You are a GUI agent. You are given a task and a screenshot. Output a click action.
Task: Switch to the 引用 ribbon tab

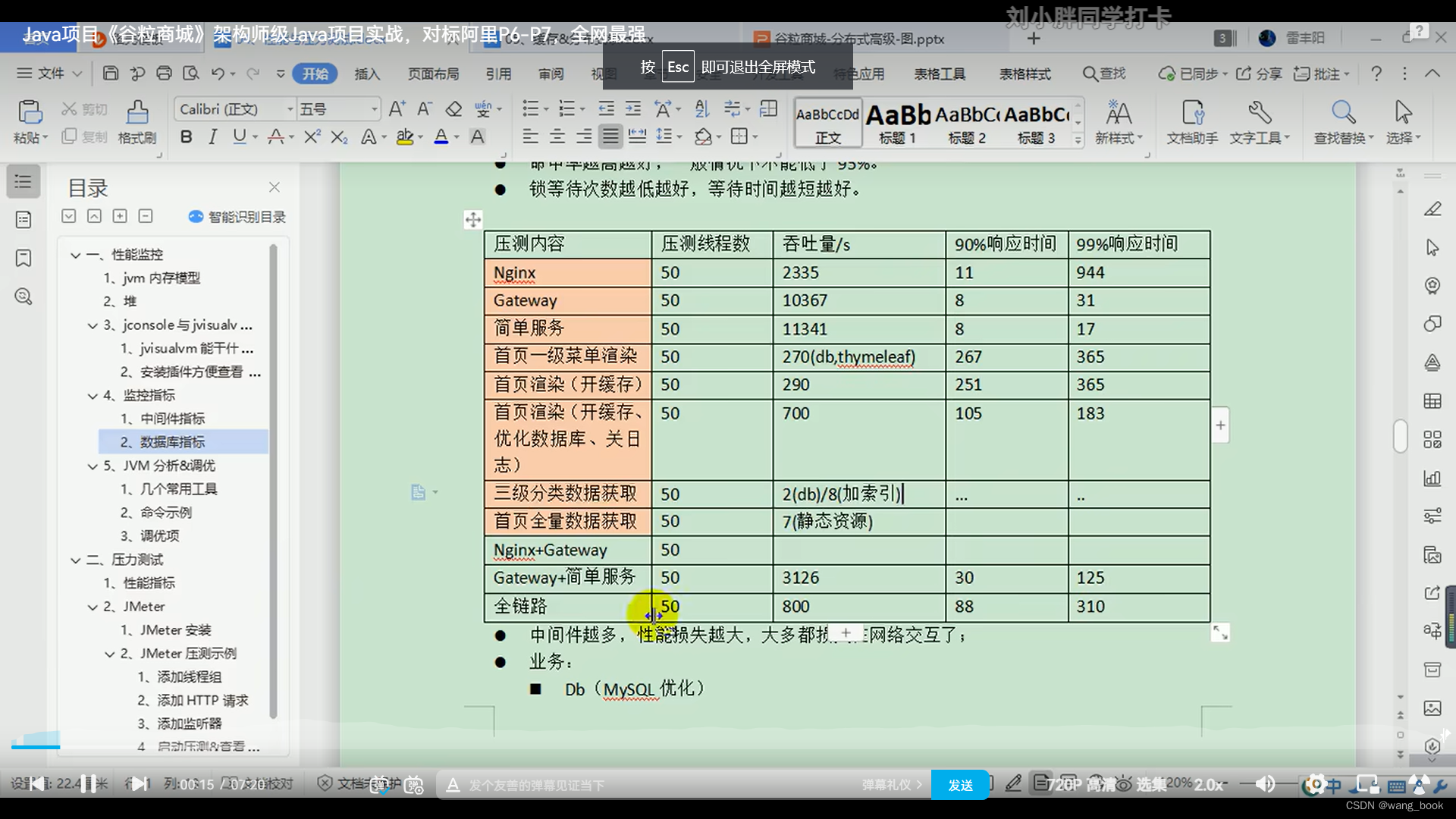498,74
